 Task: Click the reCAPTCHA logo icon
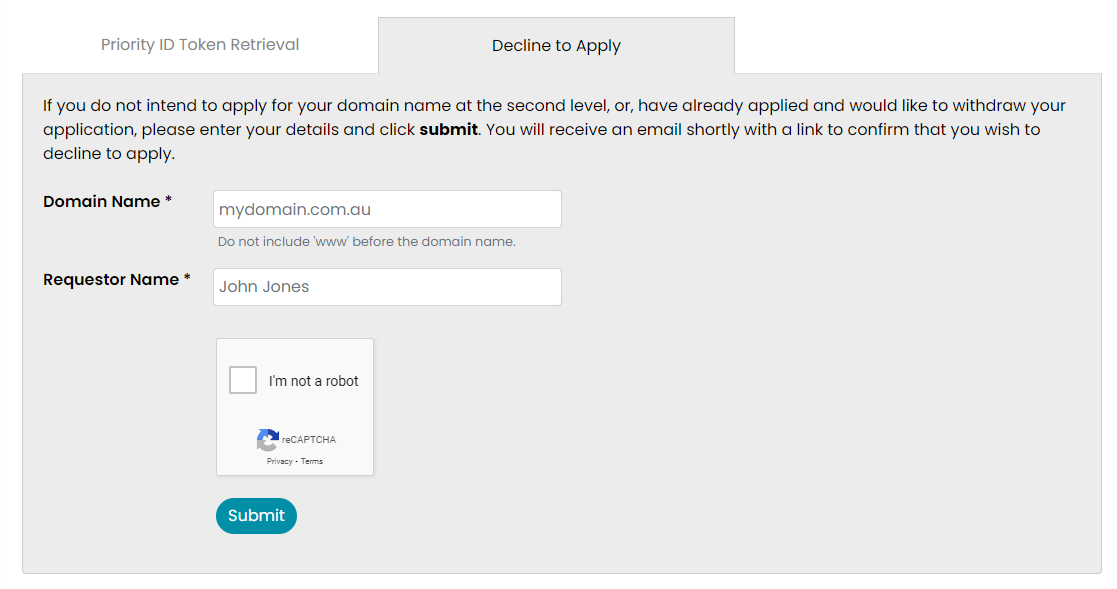tap(267, 440)
